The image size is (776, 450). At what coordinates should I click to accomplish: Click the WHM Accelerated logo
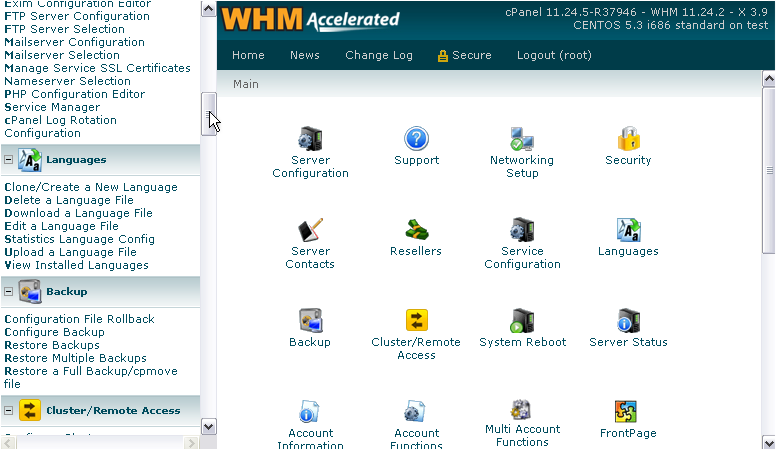pos(311,19)
